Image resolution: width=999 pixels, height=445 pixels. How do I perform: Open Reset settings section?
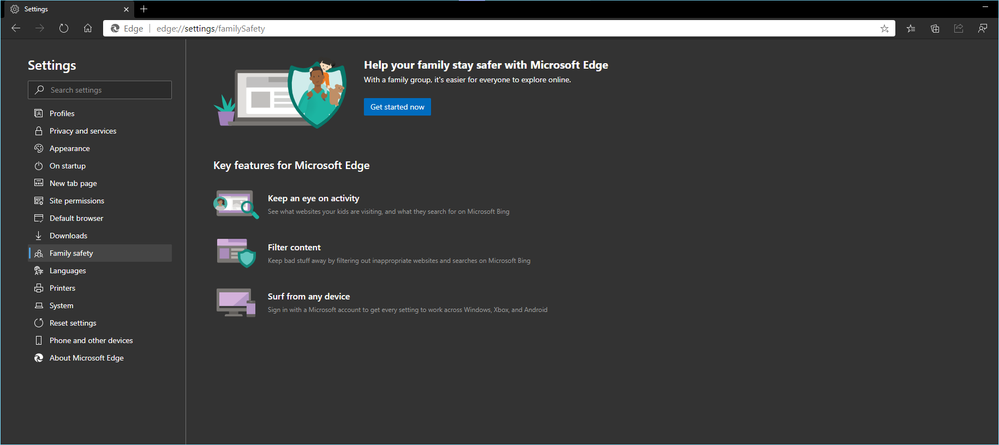pos(100,323)
